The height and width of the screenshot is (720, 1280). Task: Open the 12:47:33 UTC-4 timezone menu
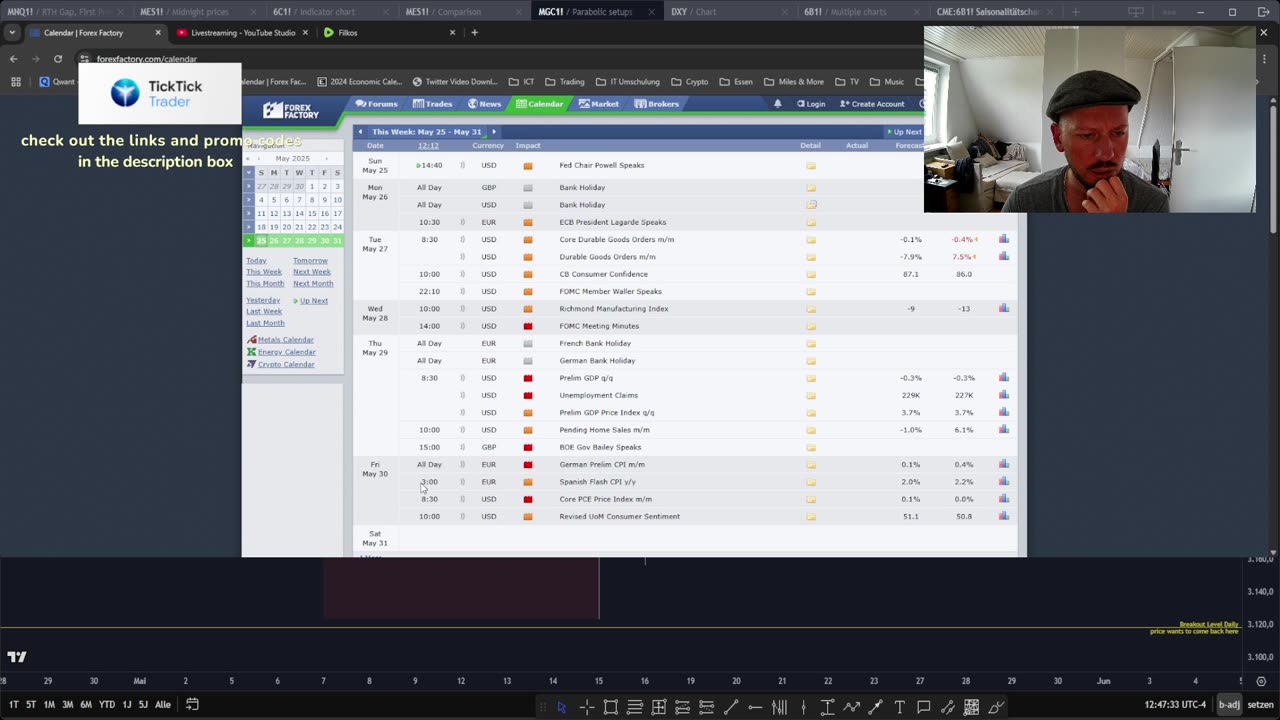(x=1178, y=705)
